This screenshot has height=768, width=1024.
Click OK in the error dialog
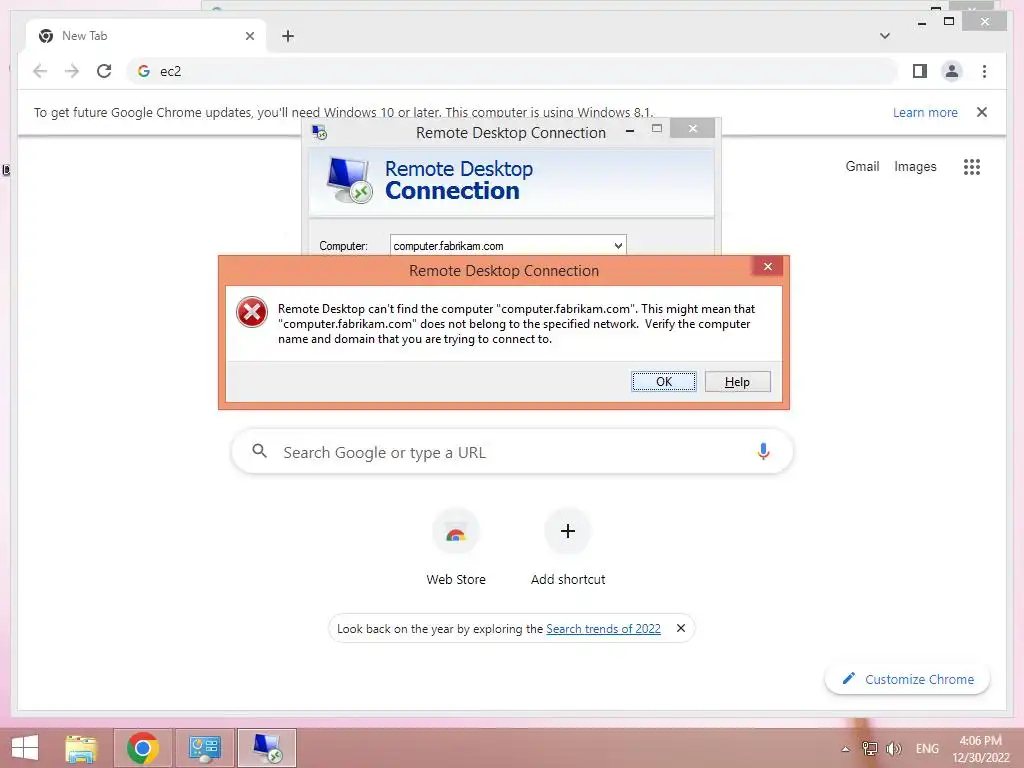tap(664, 382)
